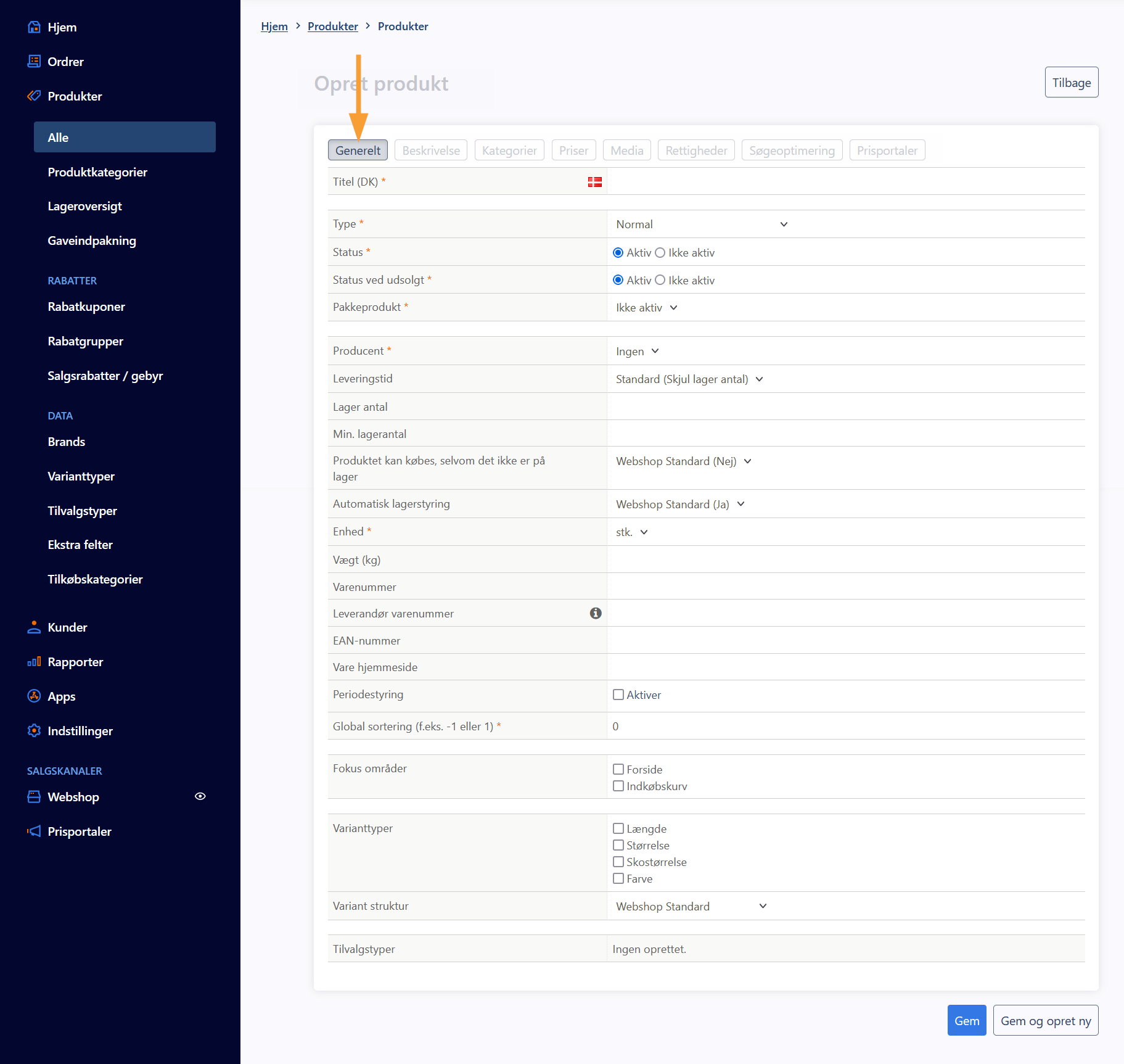Switch to the Kategorier tab
Image resolution: width=1124 pixels, height=1064 pixels.
pyautogui.click(x=509, y=151)
